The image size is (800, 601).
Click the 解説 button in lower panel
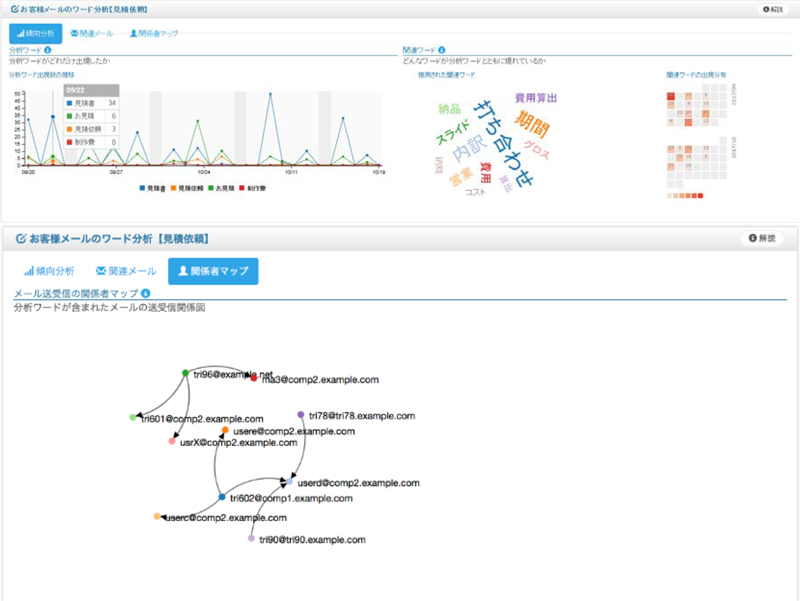point(762,238)
